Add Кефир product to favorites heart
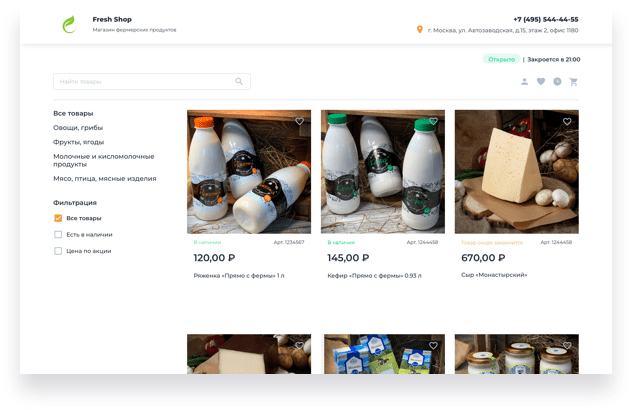 433,121
